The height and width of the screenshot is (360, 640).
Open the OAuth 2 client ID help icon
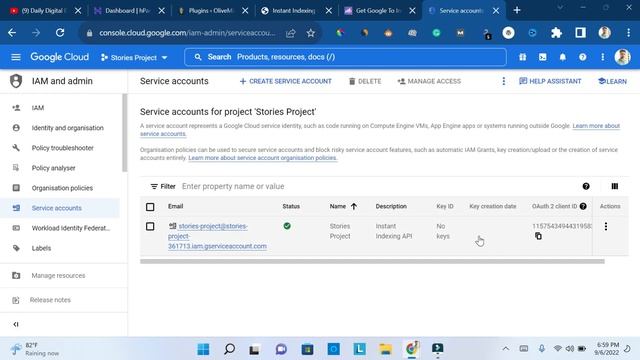tap(583, 207)
